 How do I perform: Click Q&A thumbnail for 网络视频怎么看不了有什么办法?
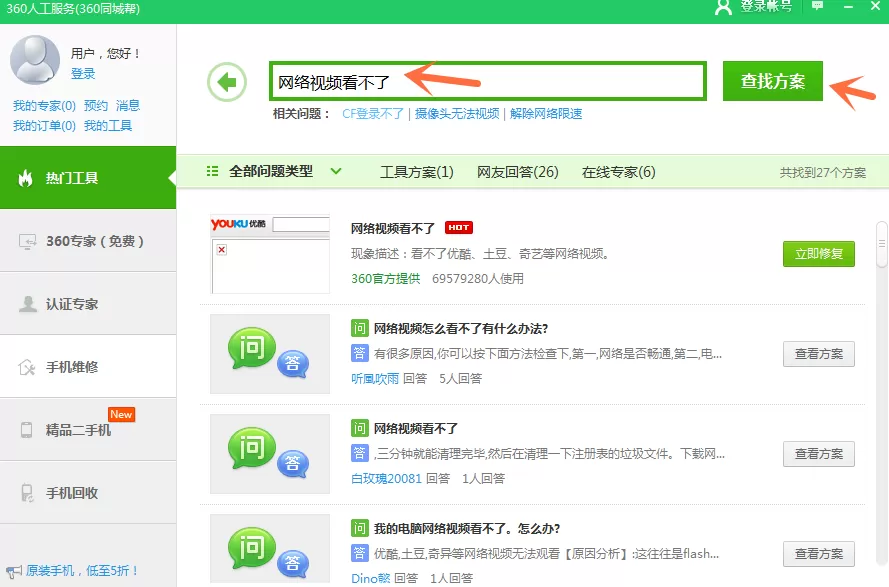tap(270, 354)
